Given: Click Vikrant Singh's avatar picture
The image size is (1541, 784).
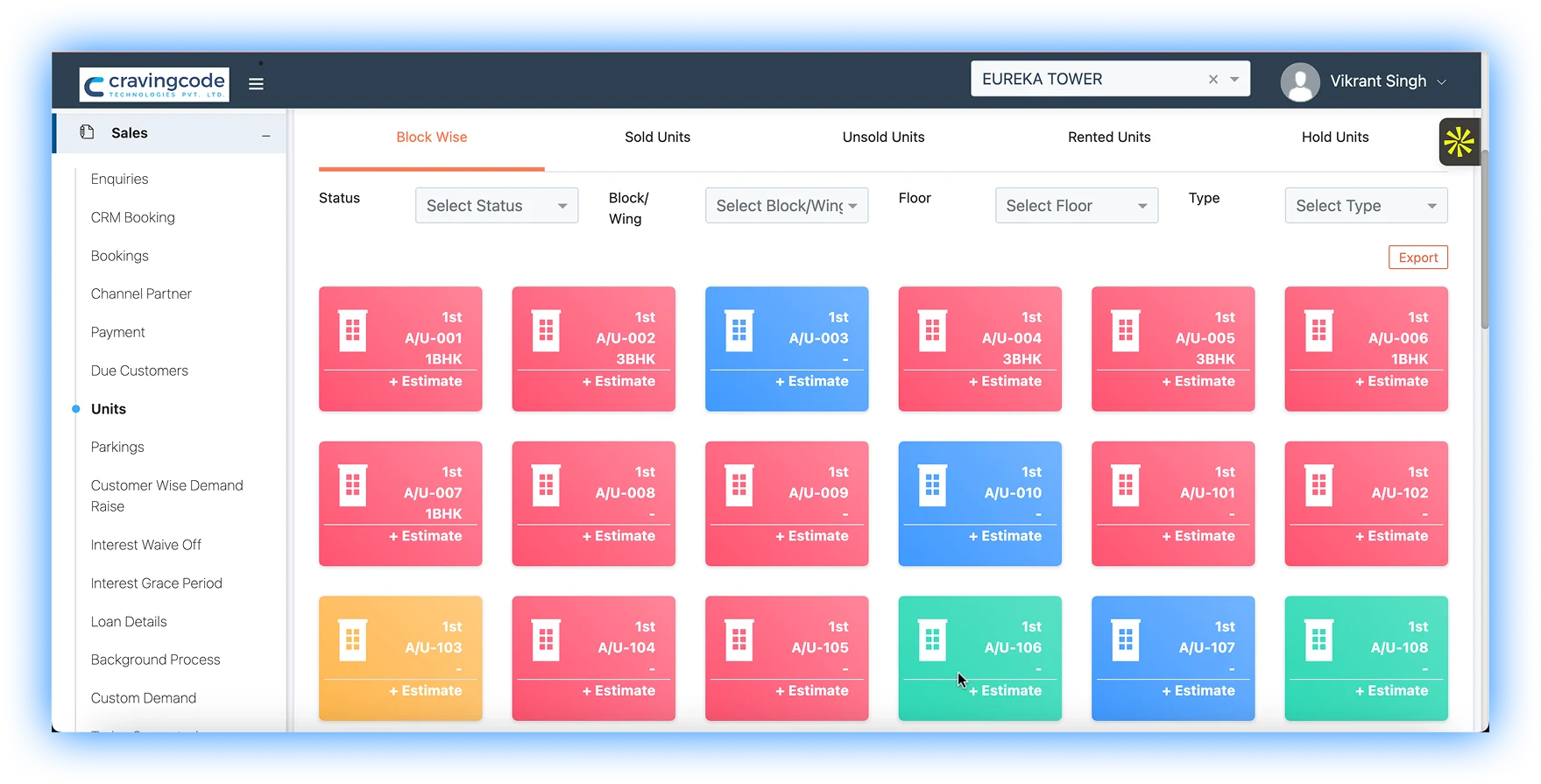Looking at the screenshot, I should coord(1300,81).
